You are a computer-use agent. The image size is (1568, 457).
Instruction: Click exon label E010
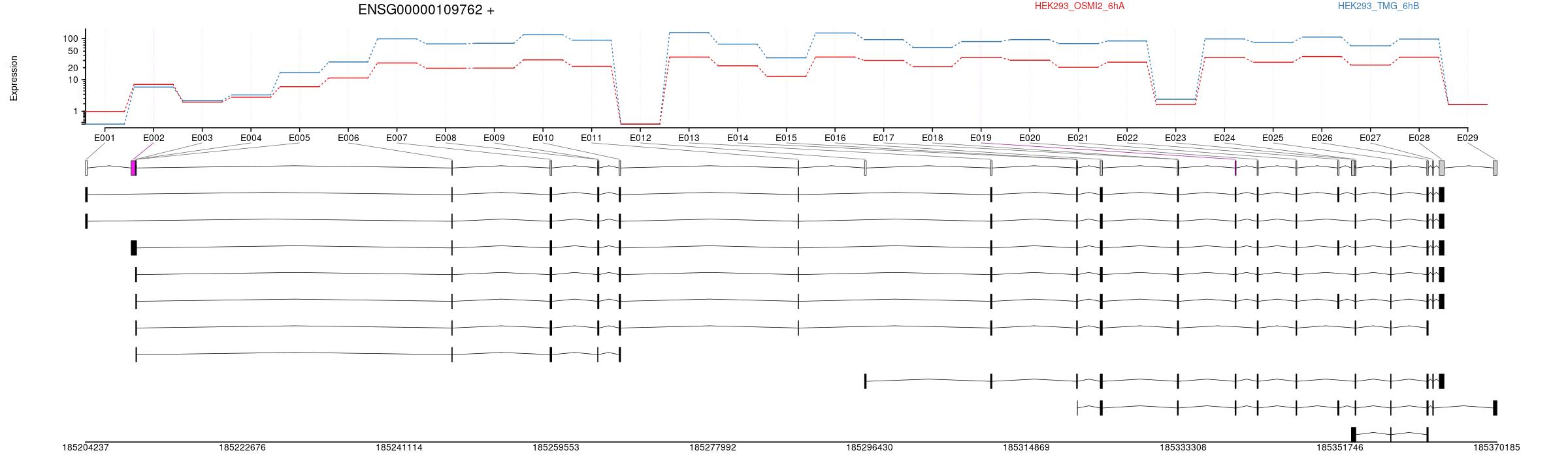tap(543, 138)
